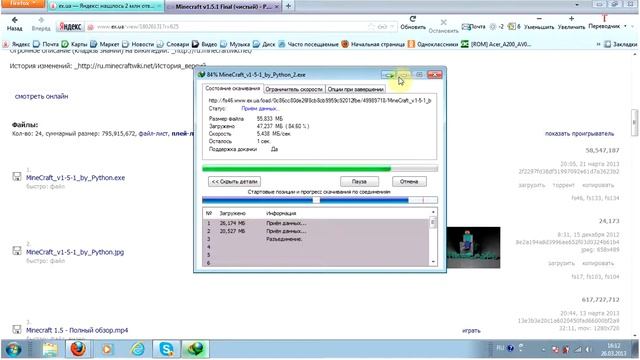Open Почта mail icon in toolbar
The image size is (640, 360).
click(473, 27)
